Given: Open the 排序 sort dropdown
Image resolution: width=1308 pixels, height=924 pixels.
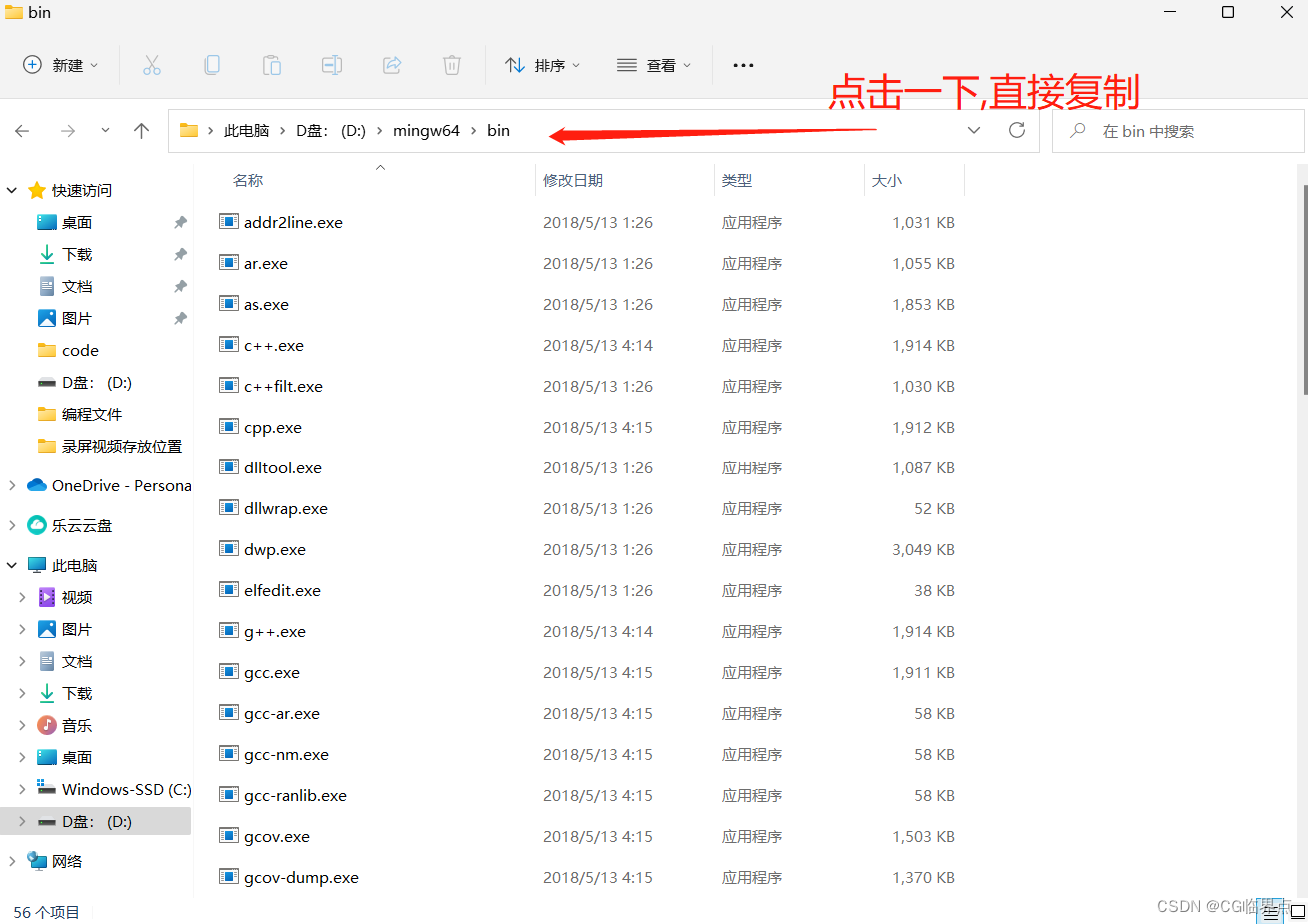Looking at the screenshot, I should click(542, 65).
